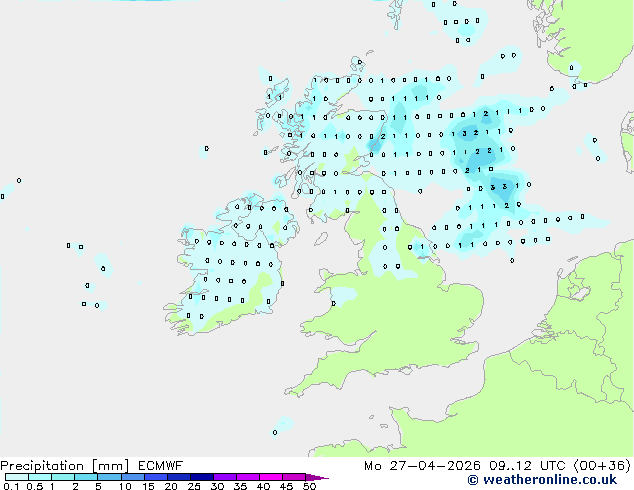
Task: Click the '25' legend value
Action: [x=194, y=486]
